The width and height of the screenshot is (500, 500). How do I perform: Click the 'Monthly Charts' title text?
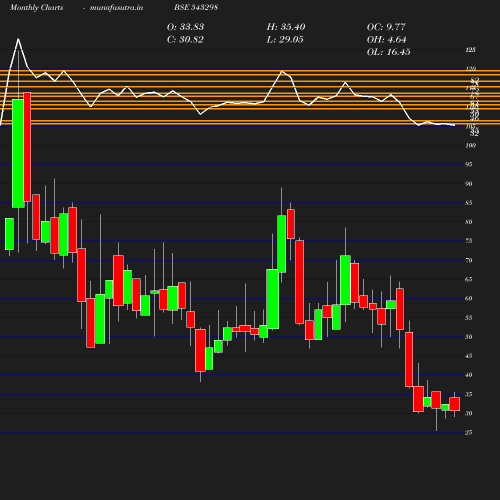pos(37,8)
